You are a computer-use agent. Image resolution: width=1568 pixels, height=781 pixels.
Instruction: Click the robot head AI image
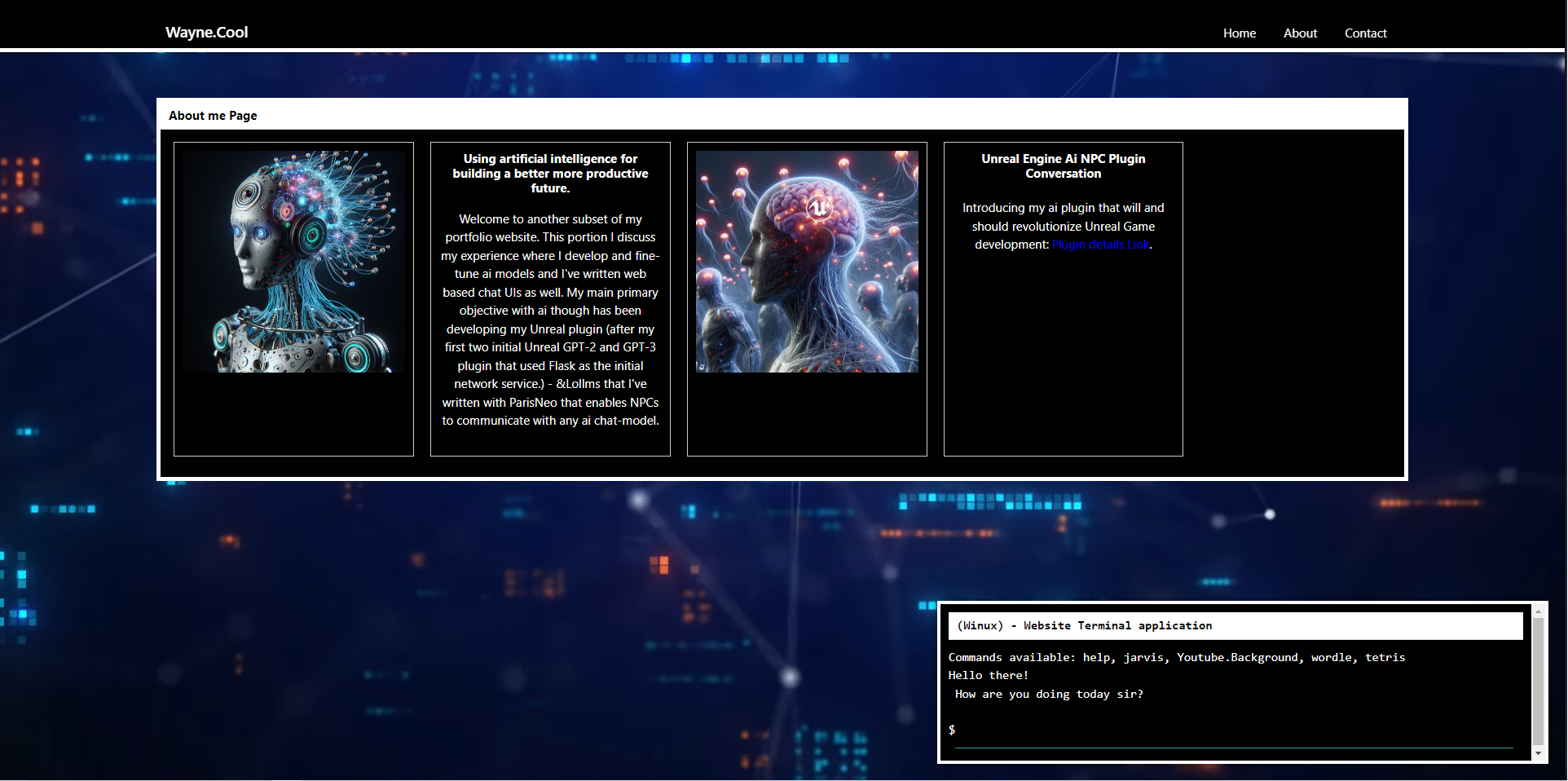293,262
